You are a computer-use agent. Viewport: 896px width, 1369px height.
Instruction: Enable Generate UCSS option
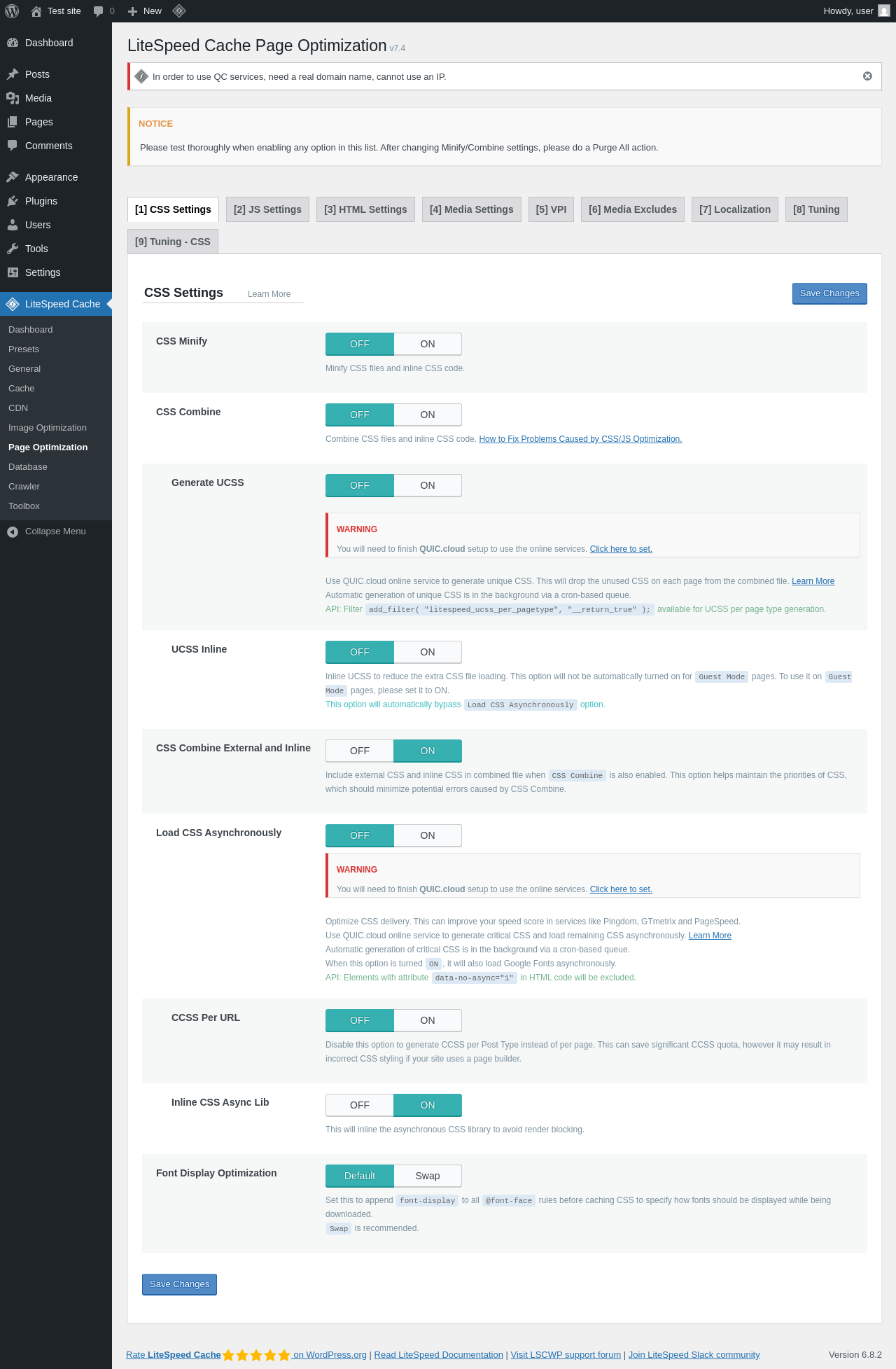(428, 485)
